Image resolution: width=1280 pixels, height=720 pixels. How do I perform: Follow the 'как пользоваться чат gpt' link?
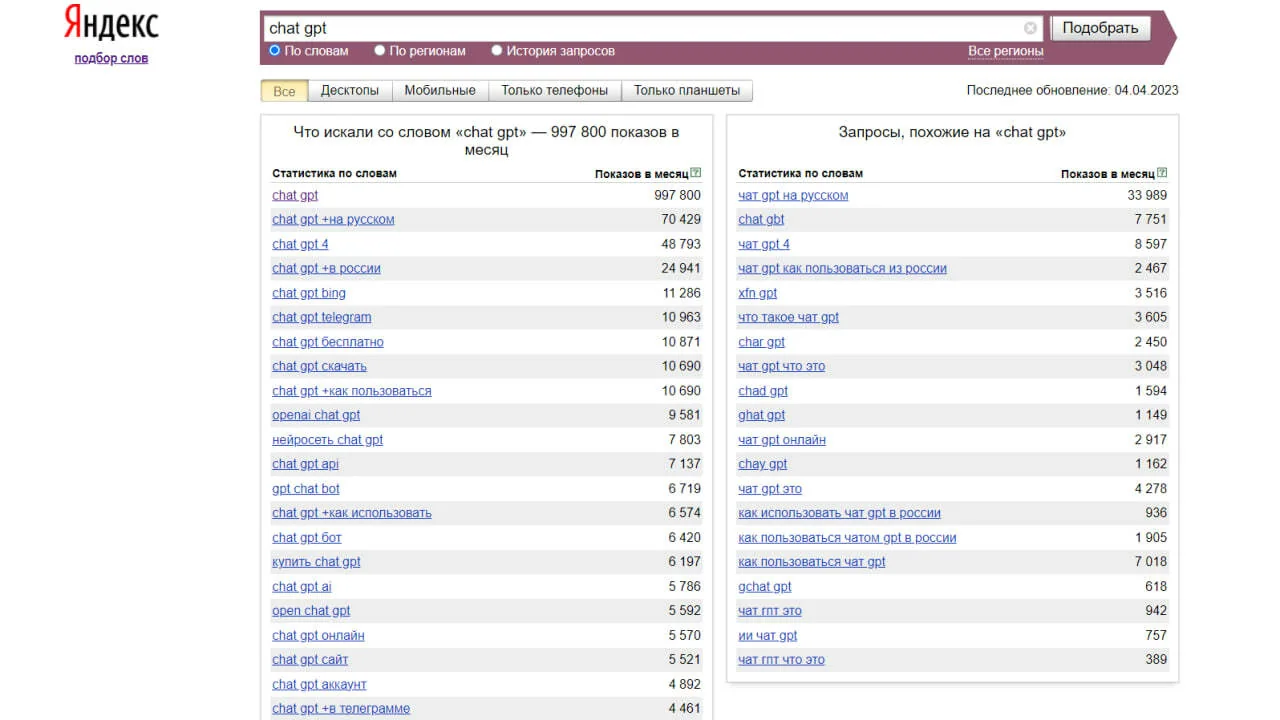click(812, 562)
